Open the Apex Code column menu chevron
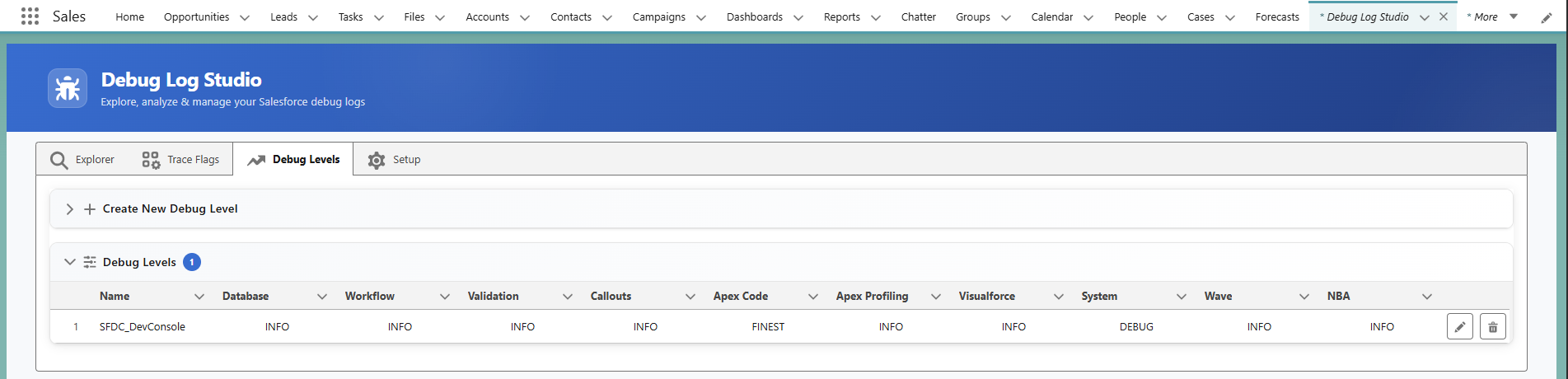Image resolution: width=1568 pixels, height=379 pixels. click(x=813, y=297)
